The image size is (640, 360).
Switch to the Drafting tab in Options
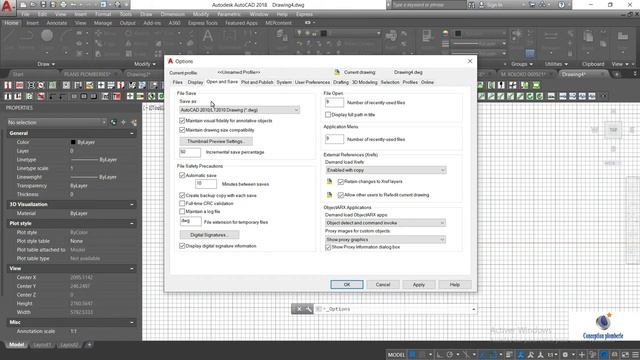(340, 82)
